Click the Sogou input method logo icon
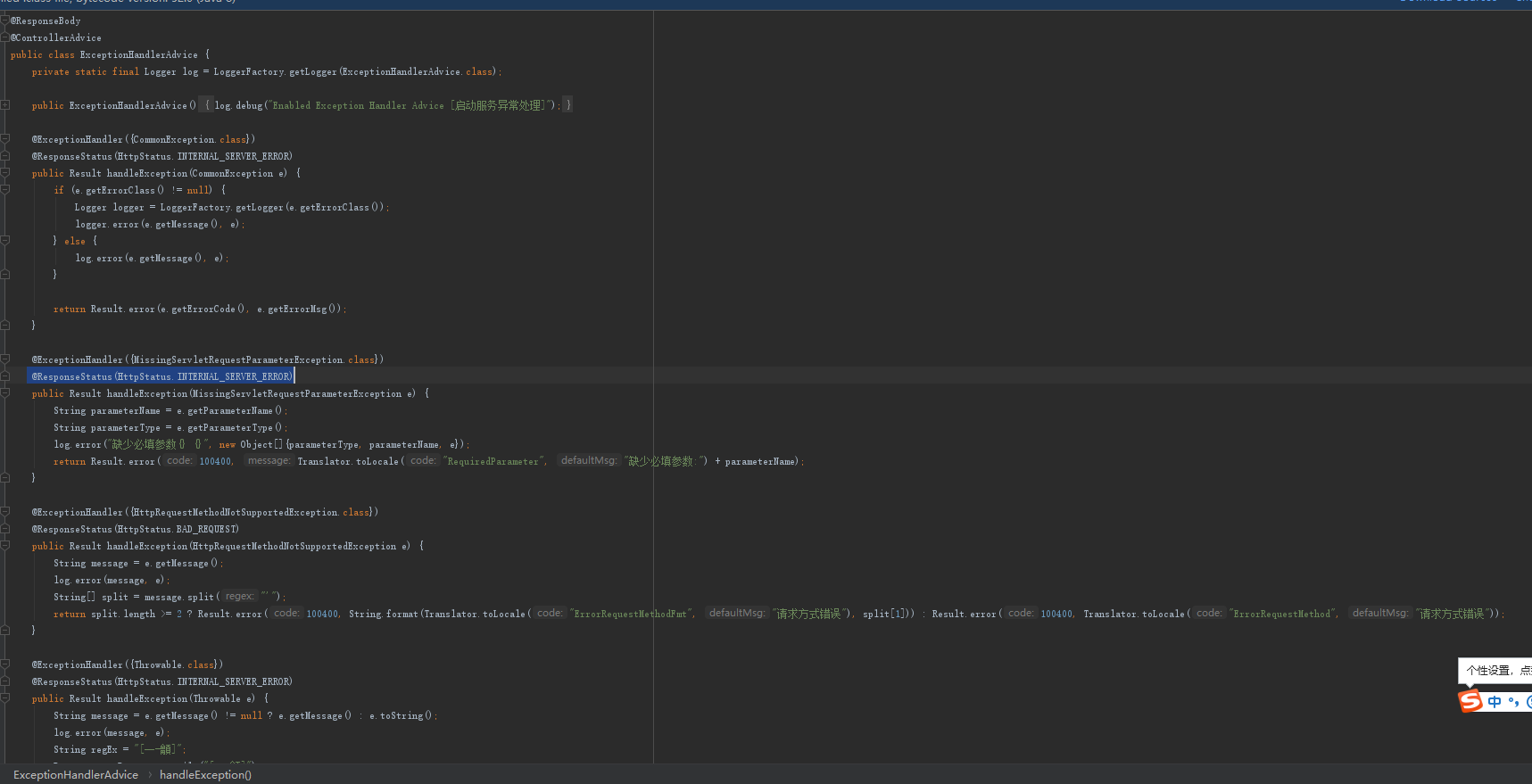Screen dimensions: 1532x784 click(x=1470, y=701)
